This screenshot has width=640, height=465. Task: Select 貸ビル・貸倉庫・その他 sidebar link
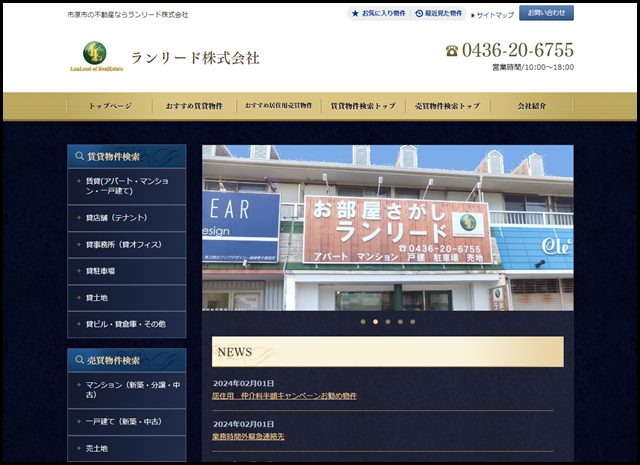pyautogui.click(x=127, y=324)
